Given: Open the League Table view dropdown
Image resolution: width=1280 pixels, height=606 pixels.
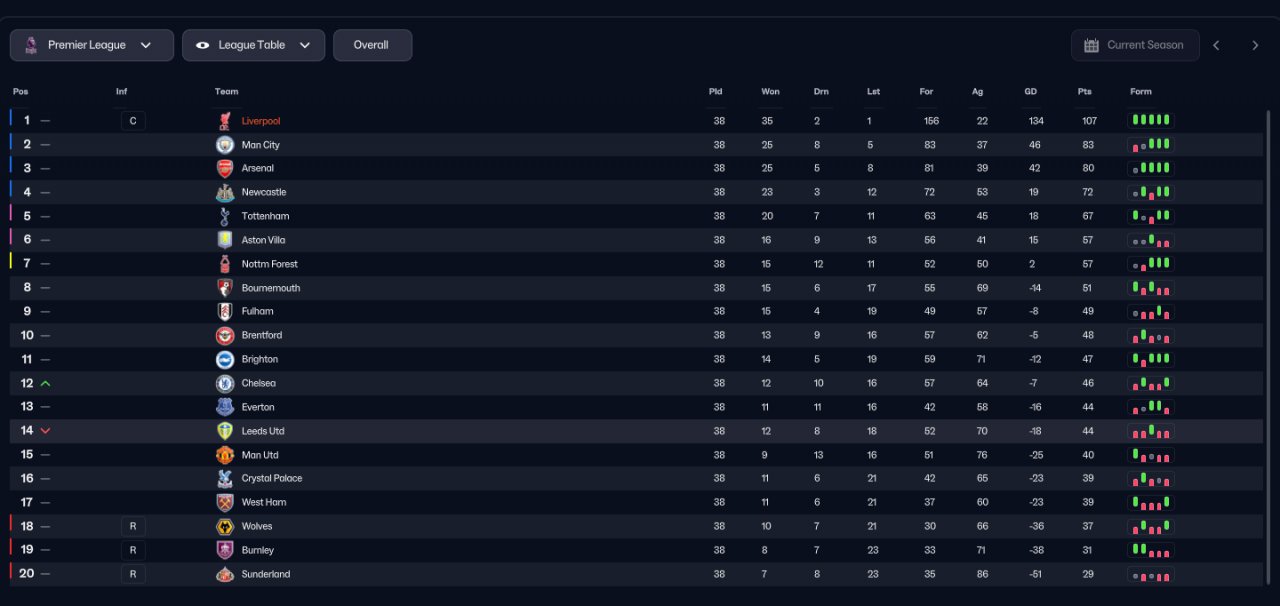Looking at the screenshot, I should click(253, 45).
